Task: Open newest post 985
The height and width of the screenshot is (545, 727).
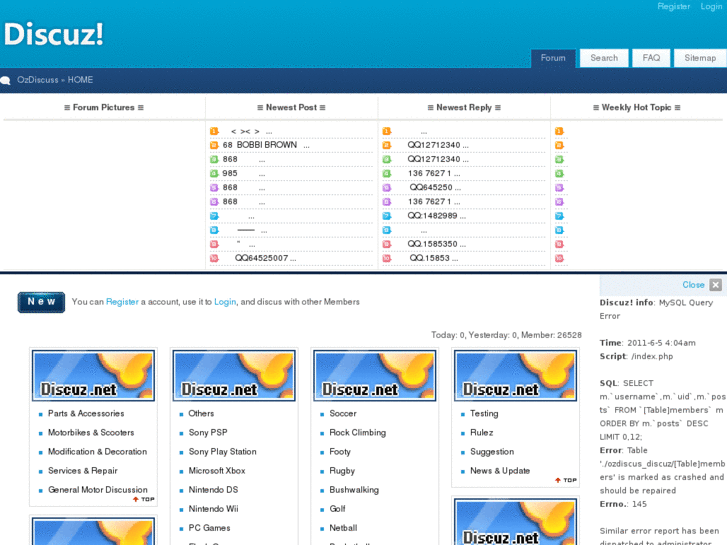Action: coord(243,173)
